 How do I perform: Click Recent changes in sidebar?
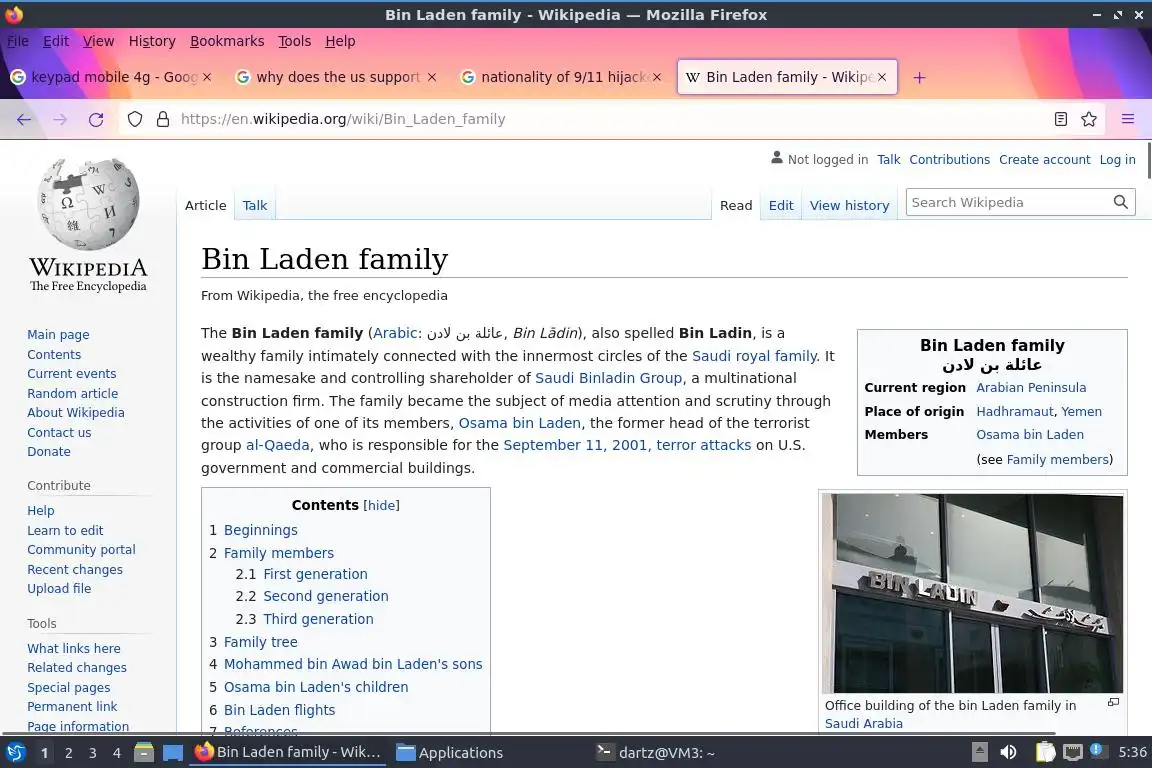coord(75,570)
